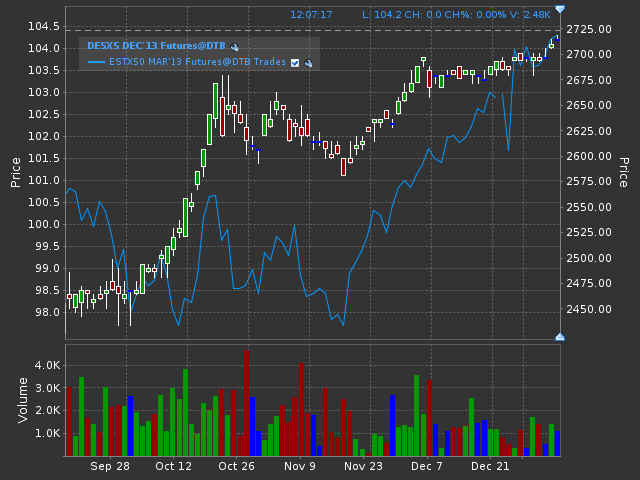Click the 2725.00 right axis value
This screenshot has width=640, height=480.
coord(589,29)
